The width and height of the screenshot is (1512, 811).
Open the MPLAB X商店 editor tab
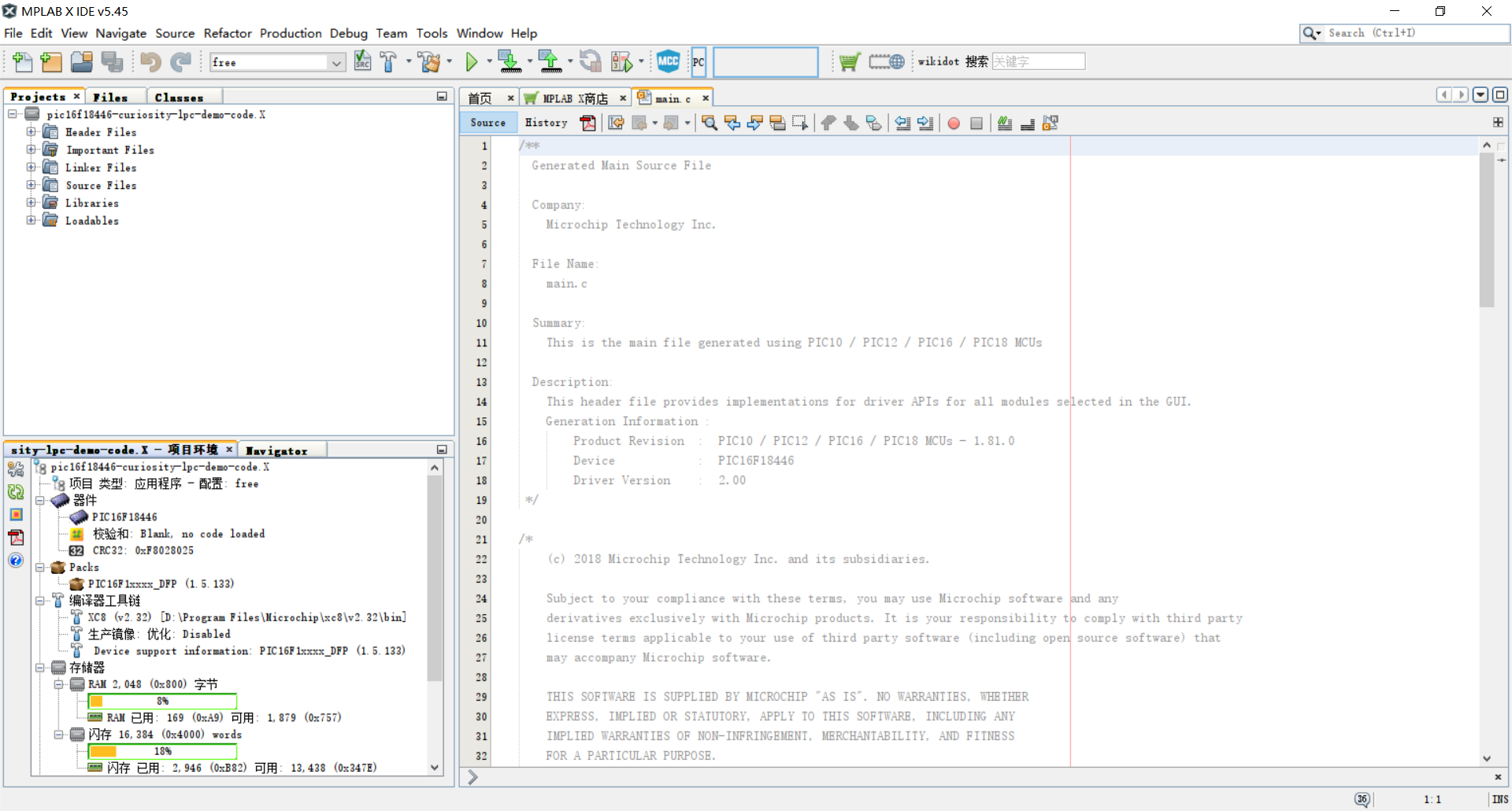[x=575, y=98]
